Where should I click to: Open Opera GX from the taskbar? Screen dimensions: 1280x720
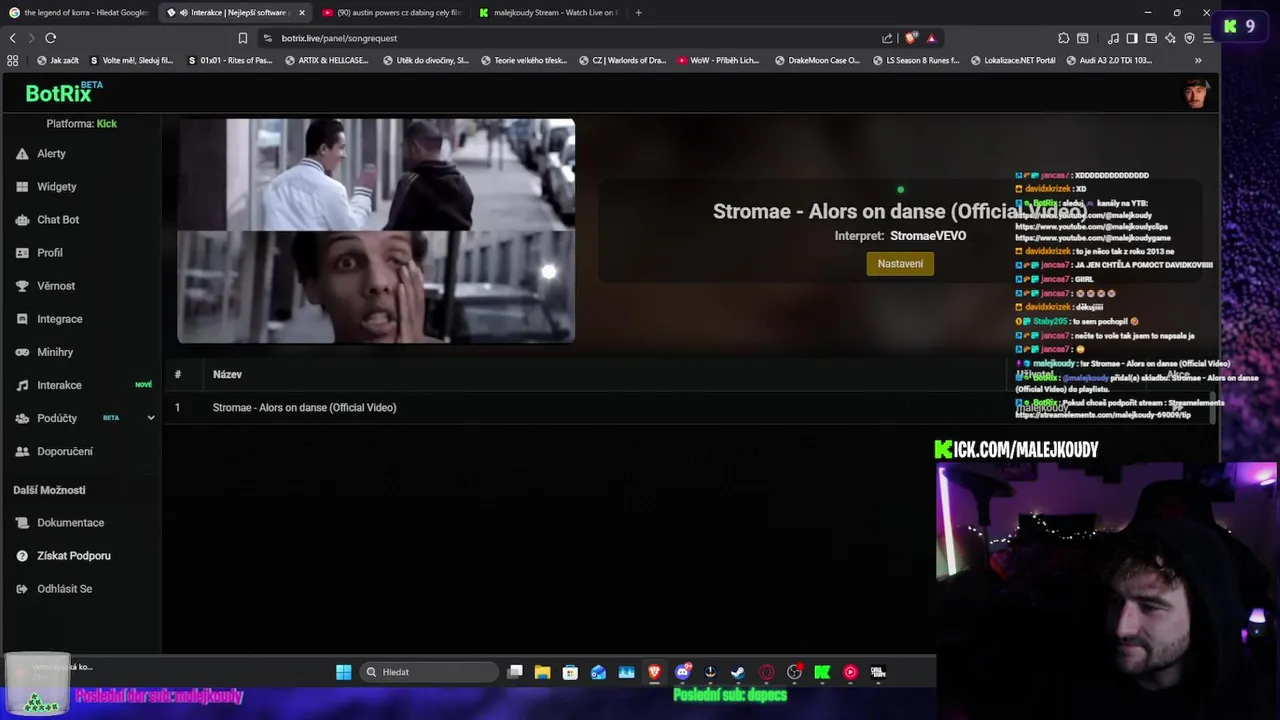click(x=766, y=672)
